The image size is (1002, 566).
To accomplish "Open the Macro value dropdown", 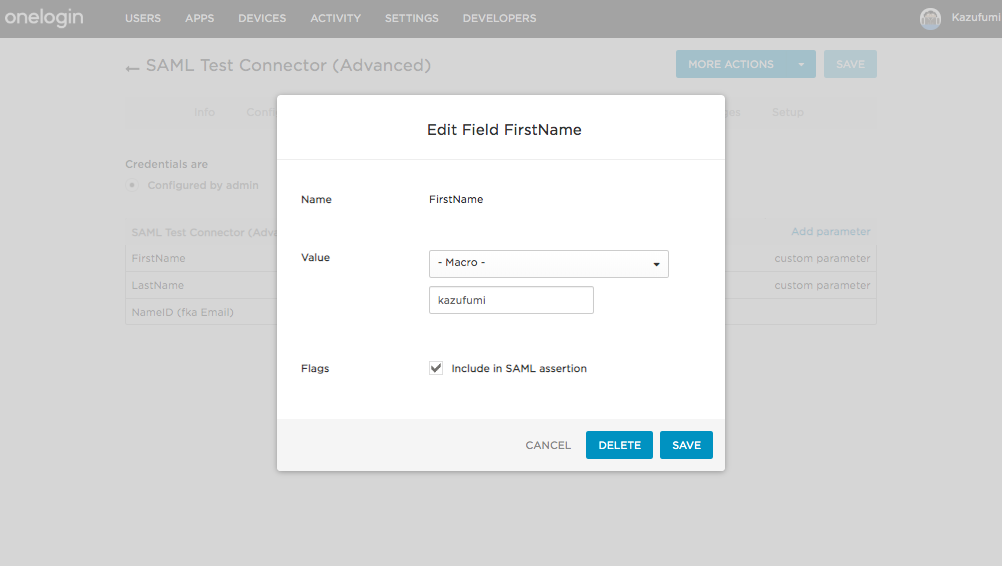I will (548, 264).
